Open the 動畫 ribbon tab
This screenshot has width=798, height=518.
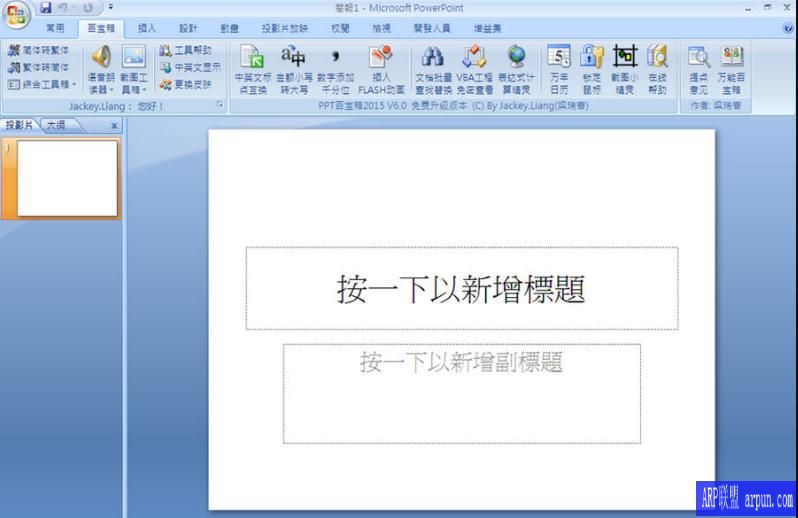(x=229, y=28)
